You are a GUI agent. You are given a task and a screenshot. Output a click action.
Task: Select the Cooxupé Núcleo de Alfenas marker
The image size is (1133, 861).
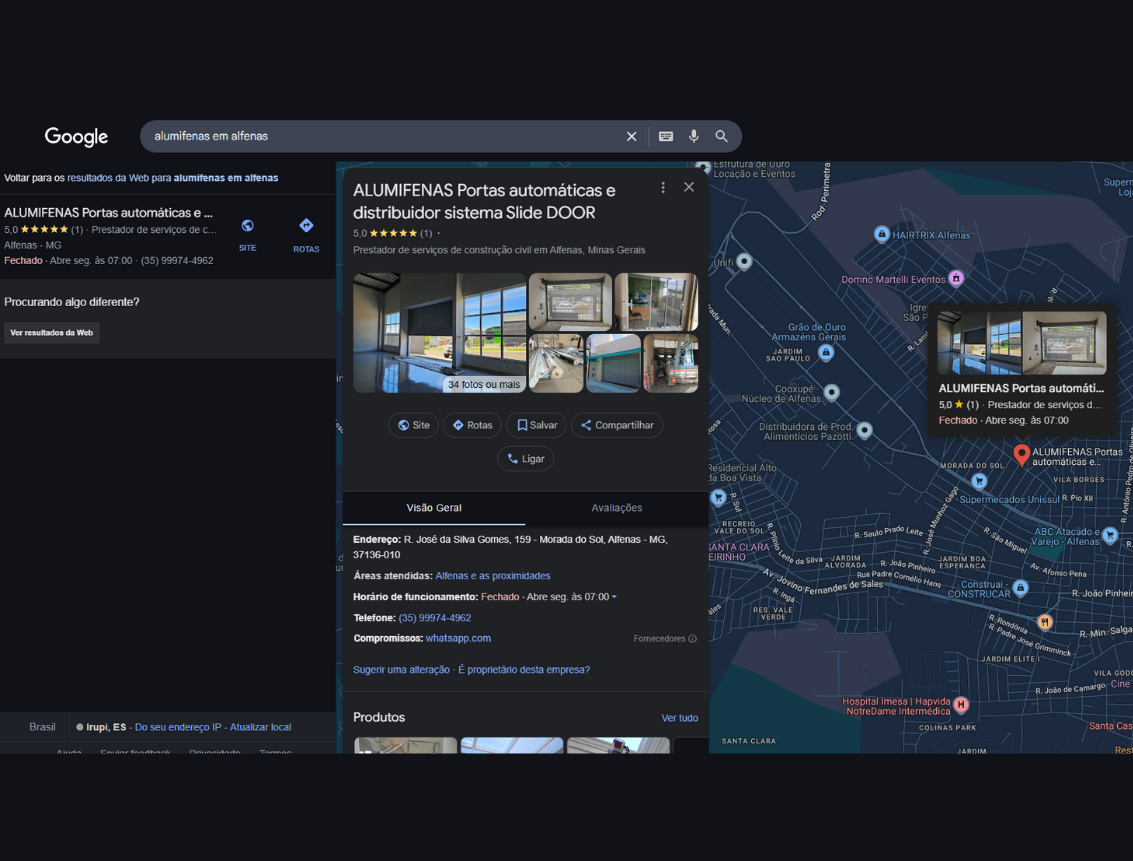tap(832, 392)
